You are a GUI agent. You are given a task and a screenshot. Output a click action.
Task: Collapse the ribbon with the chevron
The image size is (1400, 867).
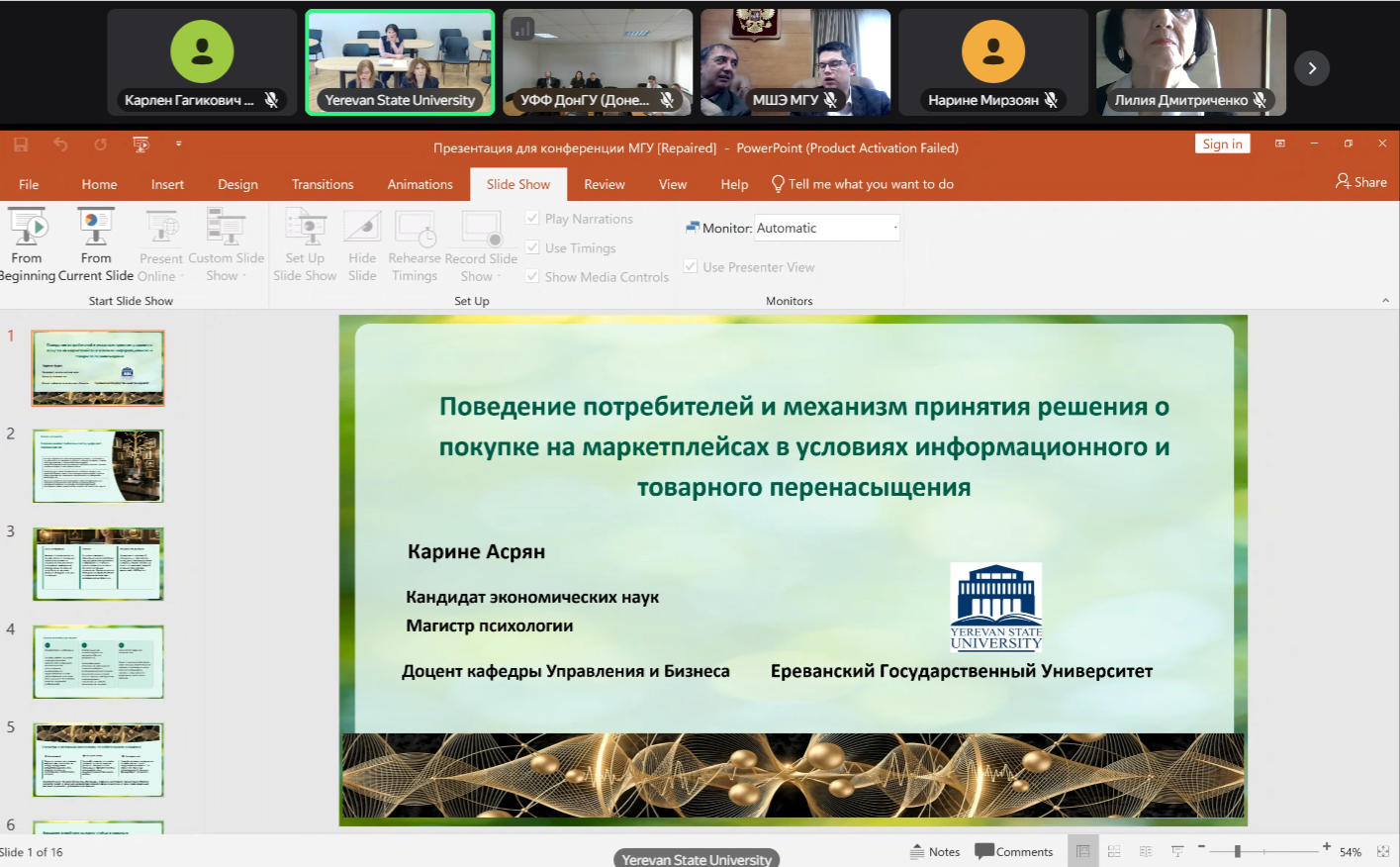click(x=1385, y=301)
